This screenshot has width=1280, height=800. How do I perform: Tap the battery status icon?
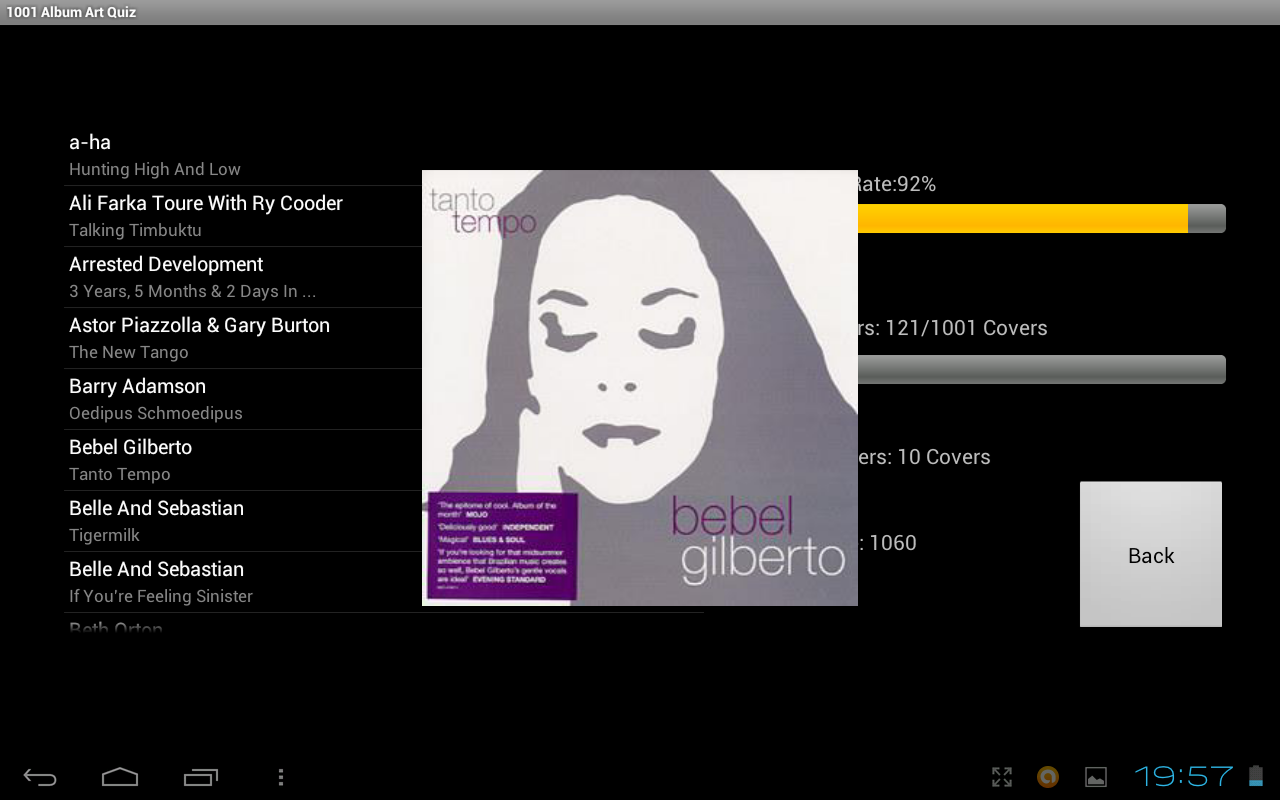tap(1256, 776)
